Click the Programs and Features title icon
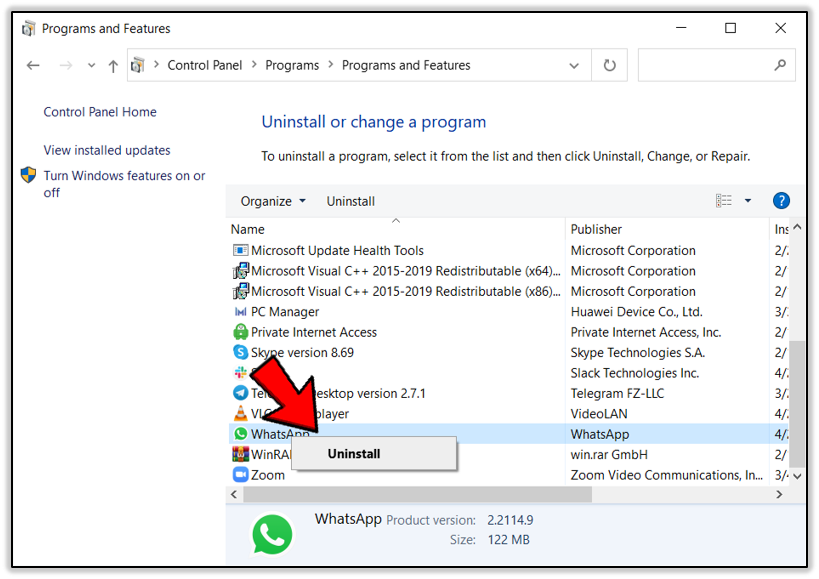Image resolution: width=819 pixels, height=579 pixels. (28, 28)
